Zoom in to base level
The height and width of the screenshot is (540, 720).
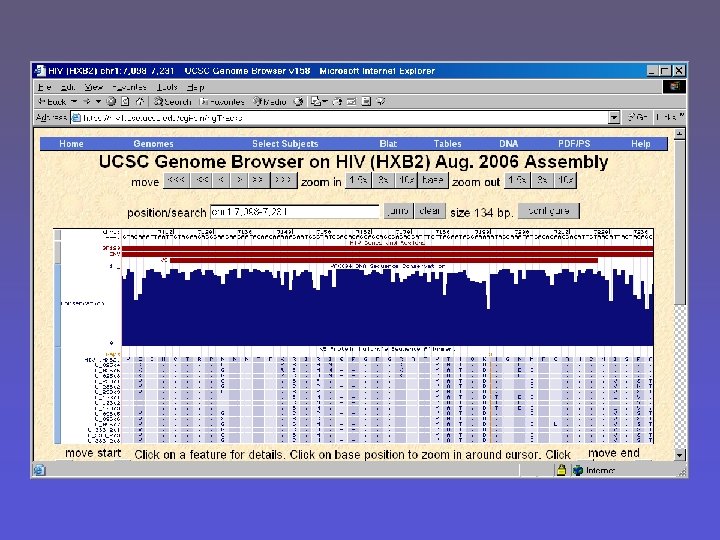pos(433,180)
